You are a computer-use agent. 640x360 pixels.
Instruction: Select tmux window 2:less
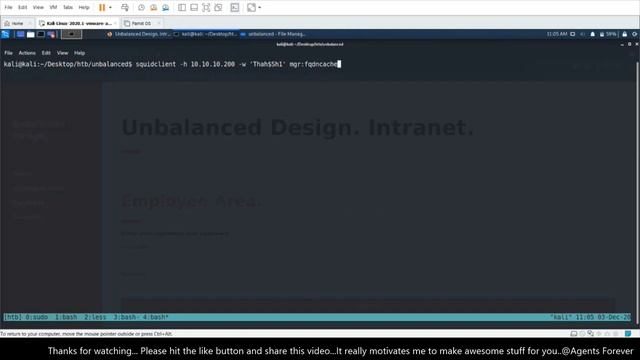[95, 317]
